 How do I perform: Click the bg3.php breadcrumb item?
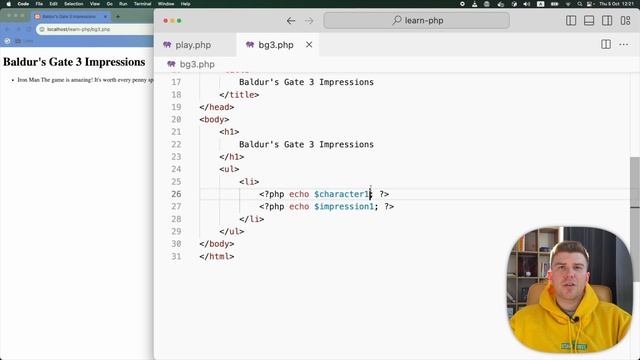point(191,64)
